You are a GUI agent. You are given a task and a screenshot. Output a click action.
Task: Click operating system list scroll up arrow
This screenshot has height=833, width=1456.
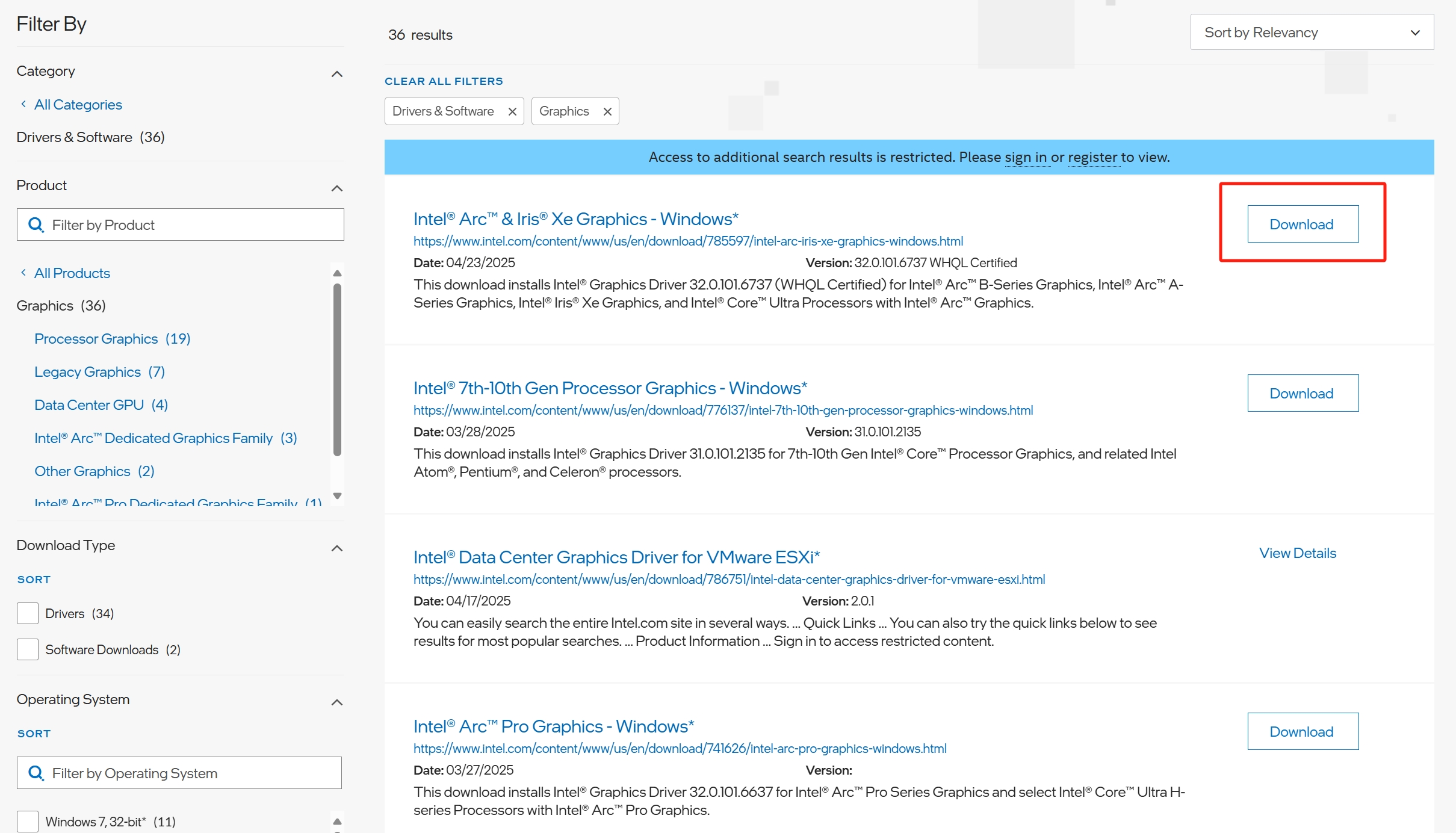tap(337, 822)
